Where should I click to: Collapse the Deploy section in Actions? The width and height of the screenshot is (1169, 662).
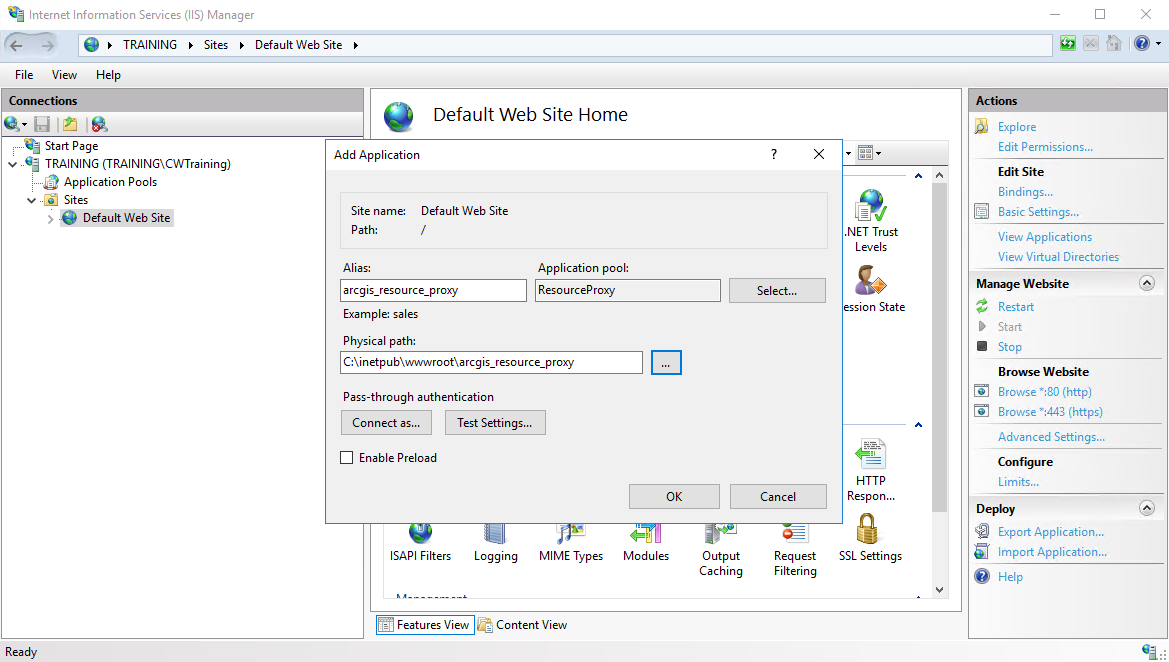coord(1147,508)
